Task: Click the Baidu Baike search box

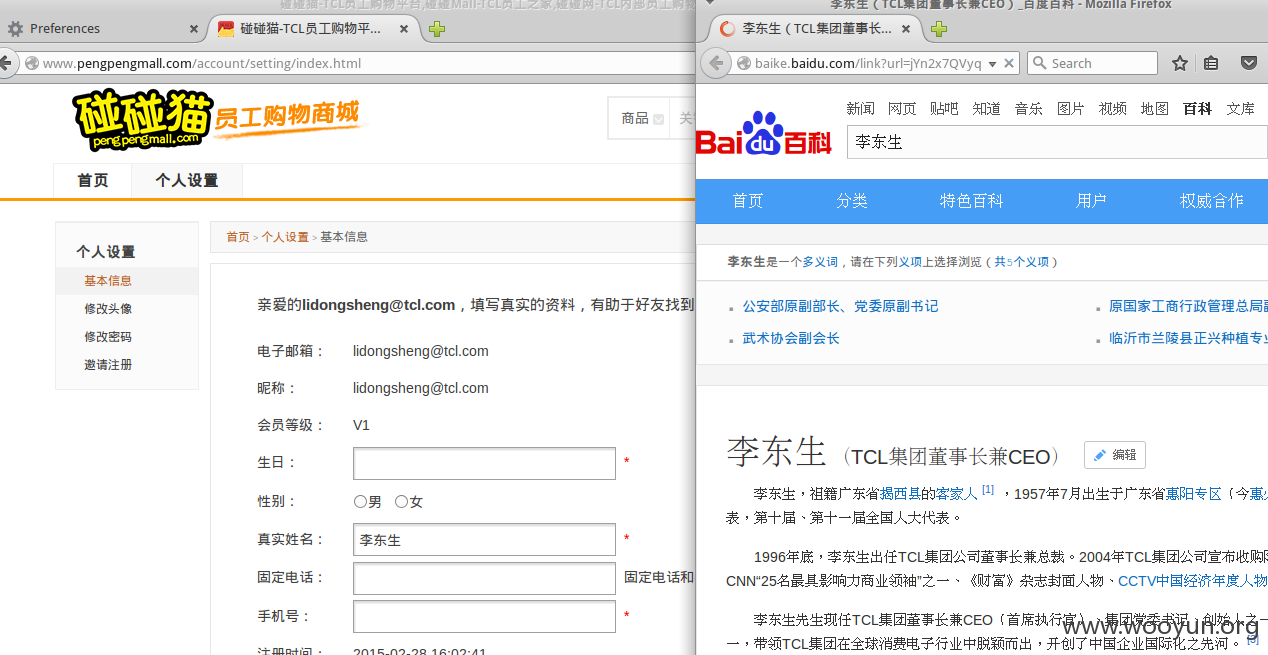Action: click(x=1057, y=142)
